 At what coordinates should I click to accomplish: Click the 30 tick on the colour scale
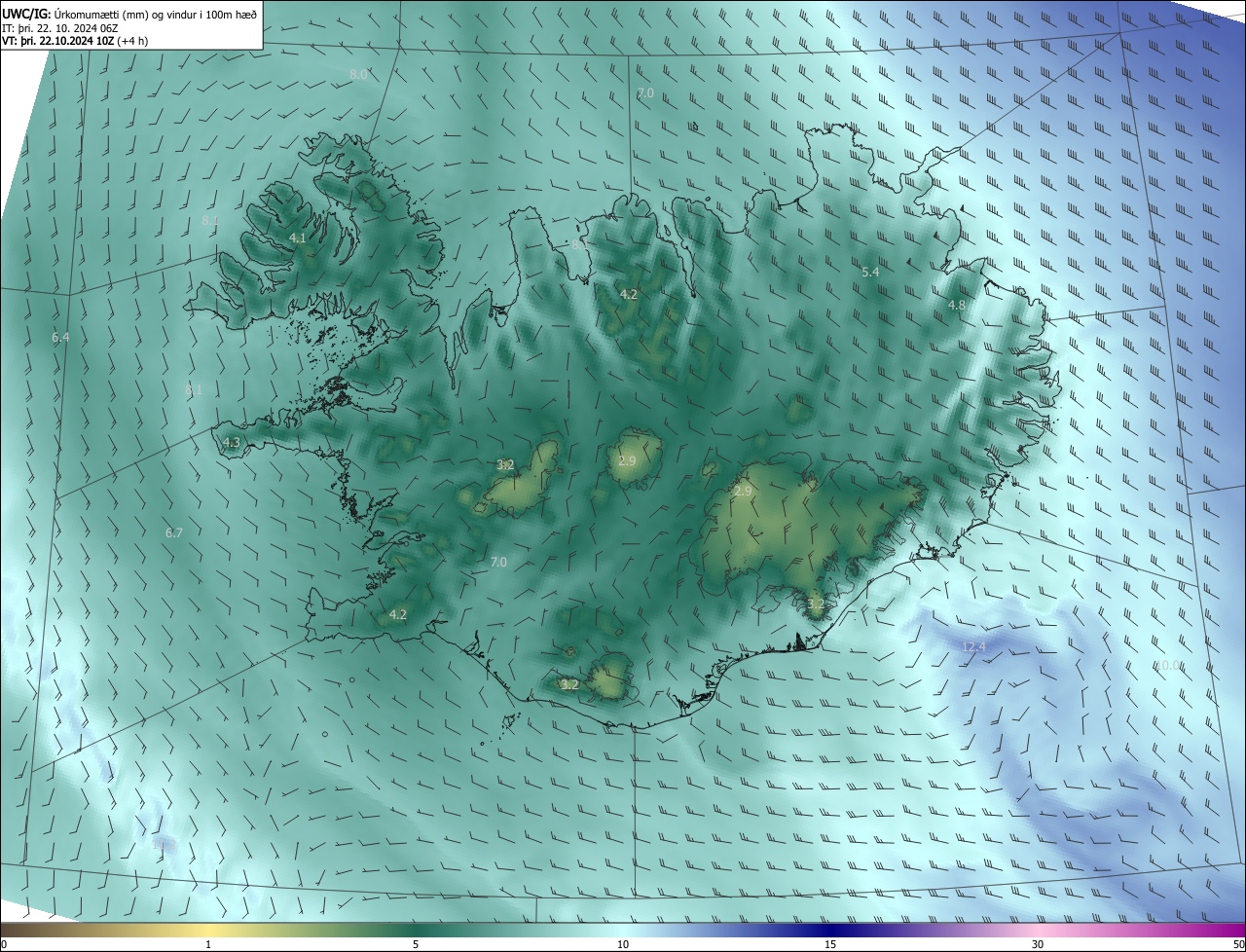click(x=1038, y=944)
